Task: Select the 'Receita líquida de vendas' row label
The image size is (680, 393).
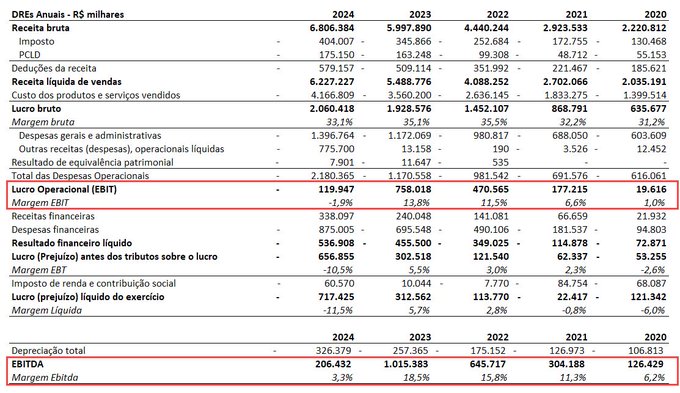Action: click(66, 82)
